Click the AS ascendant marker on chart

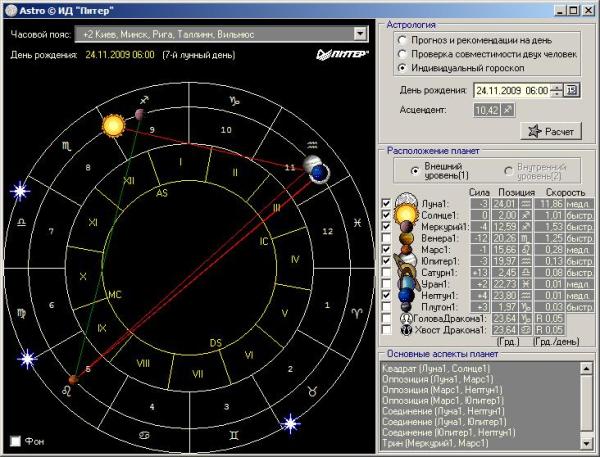pos(161,193)
